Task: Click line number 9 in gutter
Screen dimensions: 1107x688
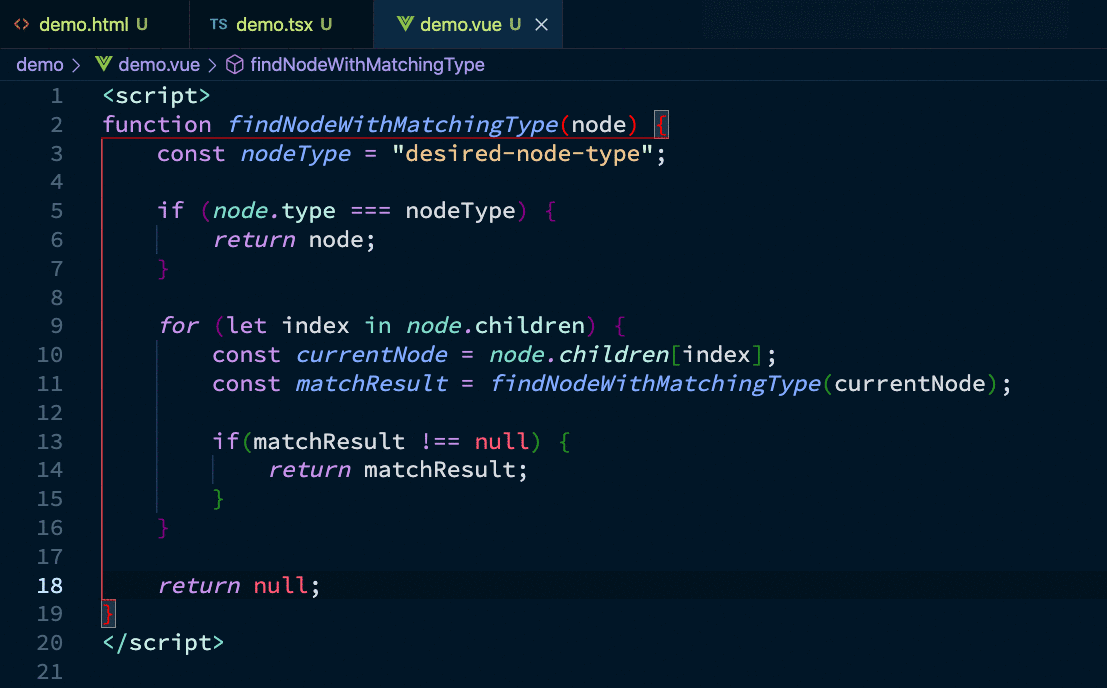Action: (56, 325)
